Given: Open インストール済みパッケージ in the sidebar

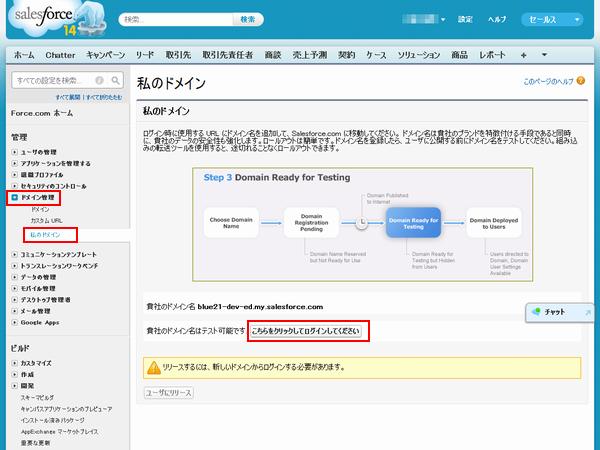Looking at the screenshot, I should pyautogui.click(x=52, y=420).
